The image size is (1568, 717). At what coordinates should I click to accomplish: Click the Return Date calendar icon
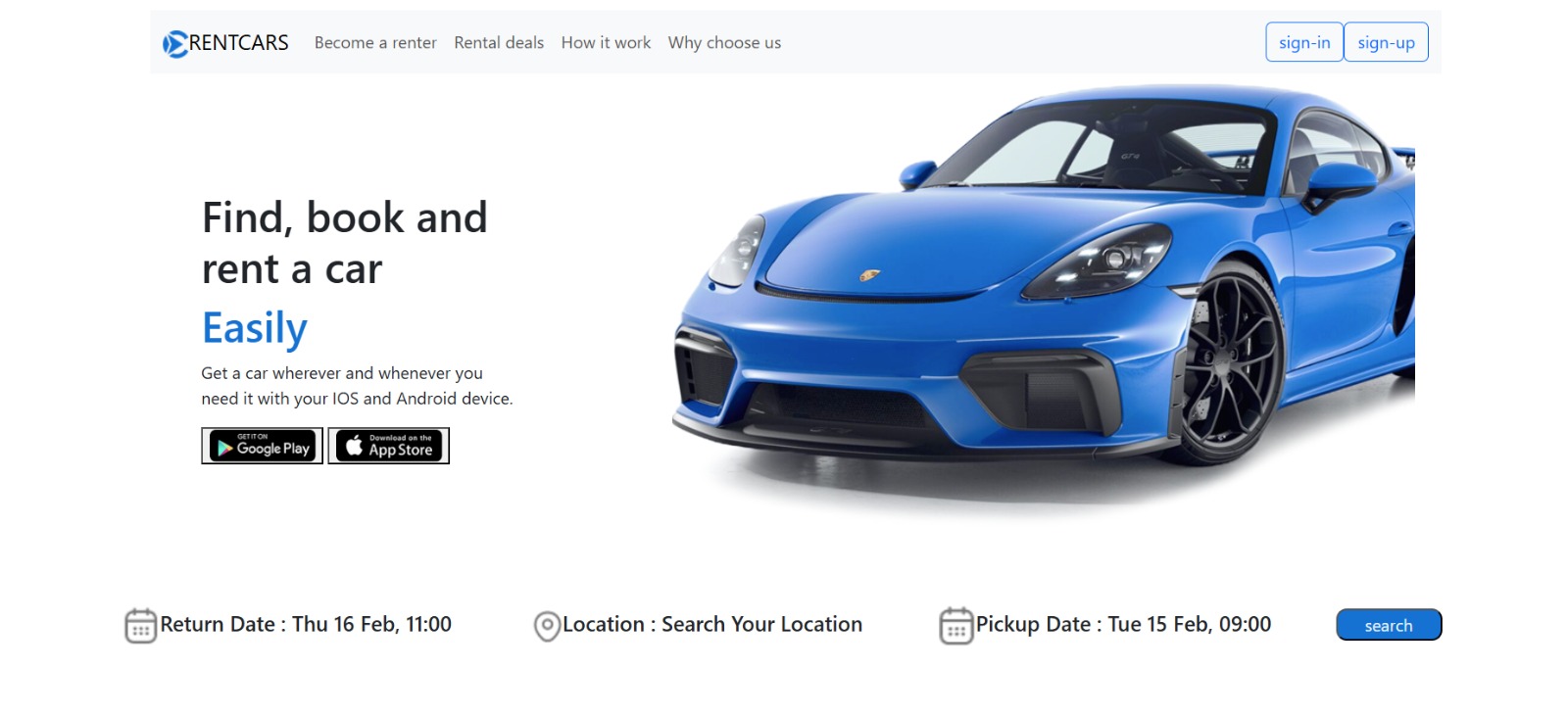coord(141,626)
